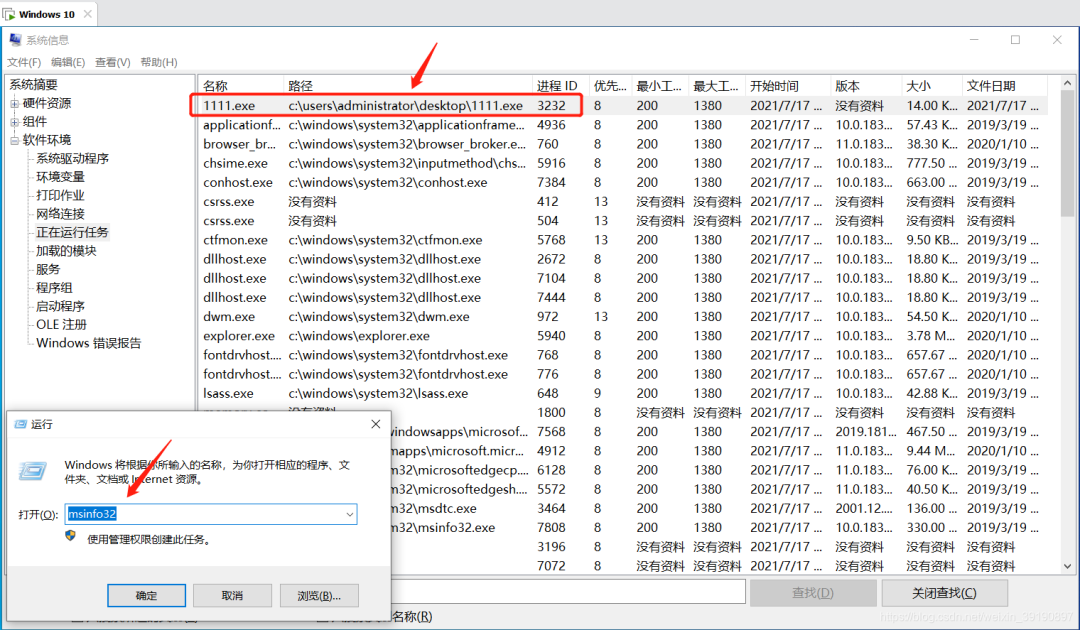Expand the 硬件资源 tree node
The height and width of the screenshot is (630, 1080).
[x=14, y=103]
